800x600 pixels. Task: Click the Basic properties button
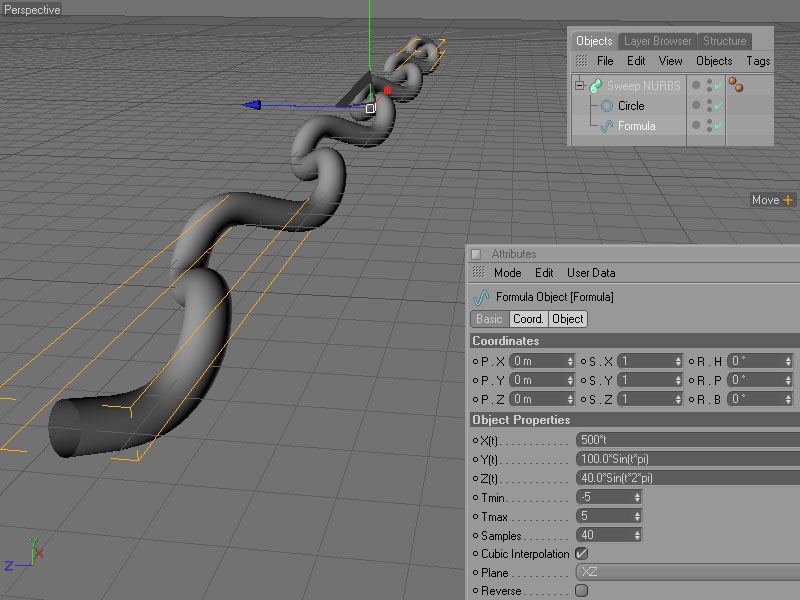tap(489, 319)
